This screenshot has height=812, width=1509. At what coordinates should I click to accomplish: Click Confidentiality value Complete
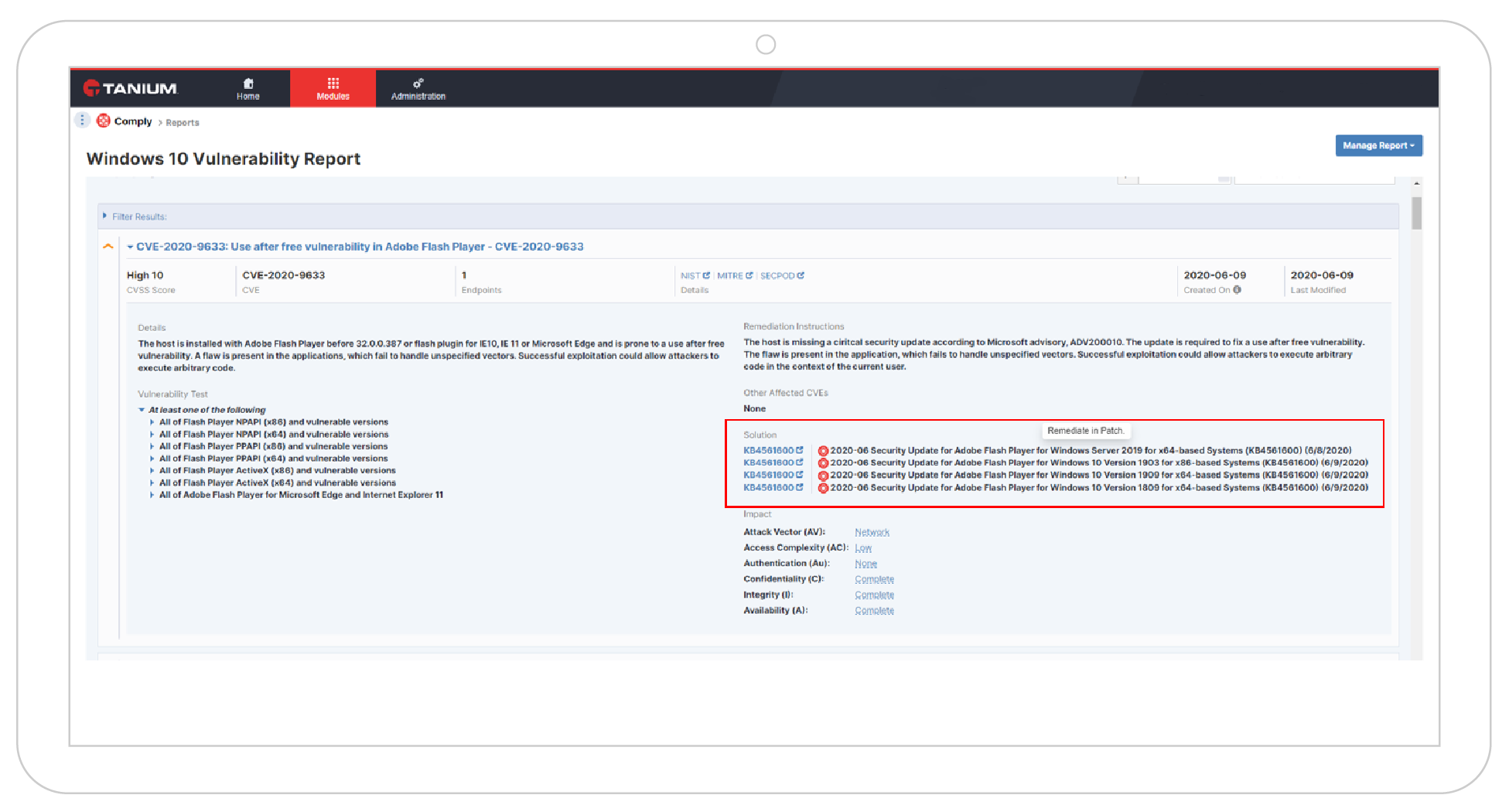coord(874,579)
